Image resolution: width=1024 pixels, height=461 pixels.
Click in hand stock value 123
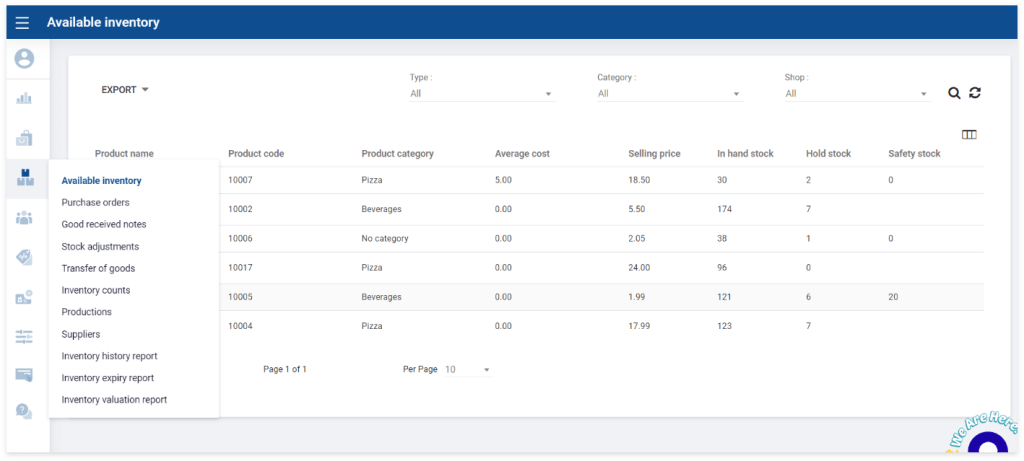(724, 326)
